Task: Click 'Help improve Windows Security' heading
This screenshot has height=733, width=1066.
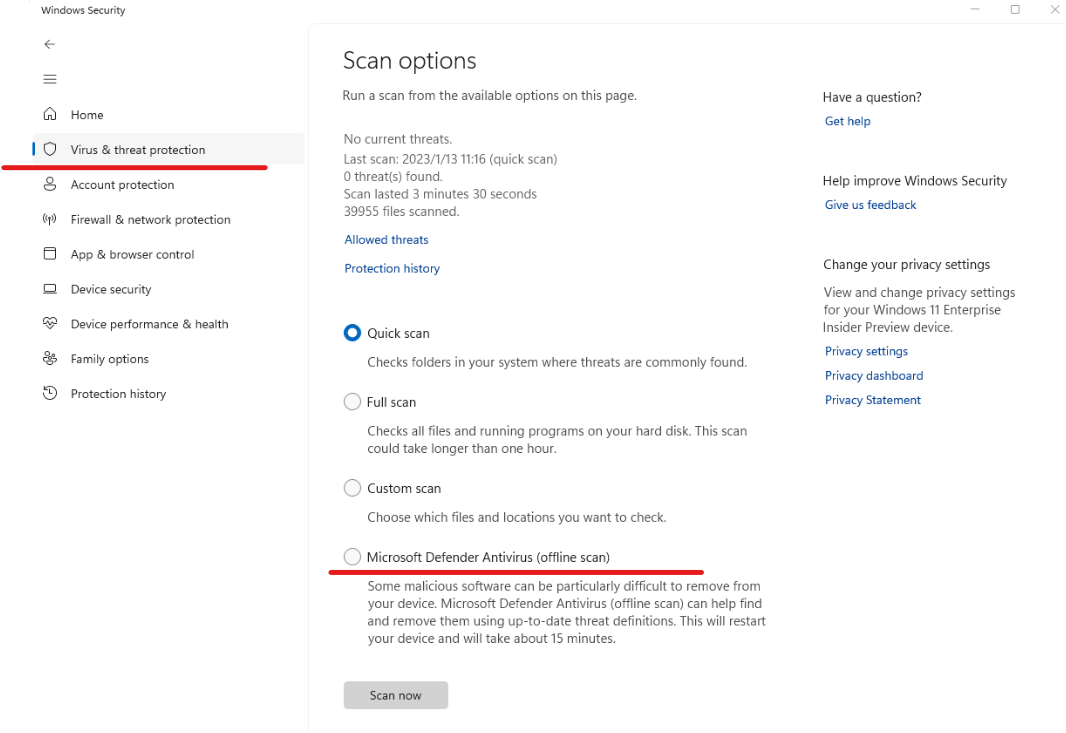Action: (x=914, y=181)
